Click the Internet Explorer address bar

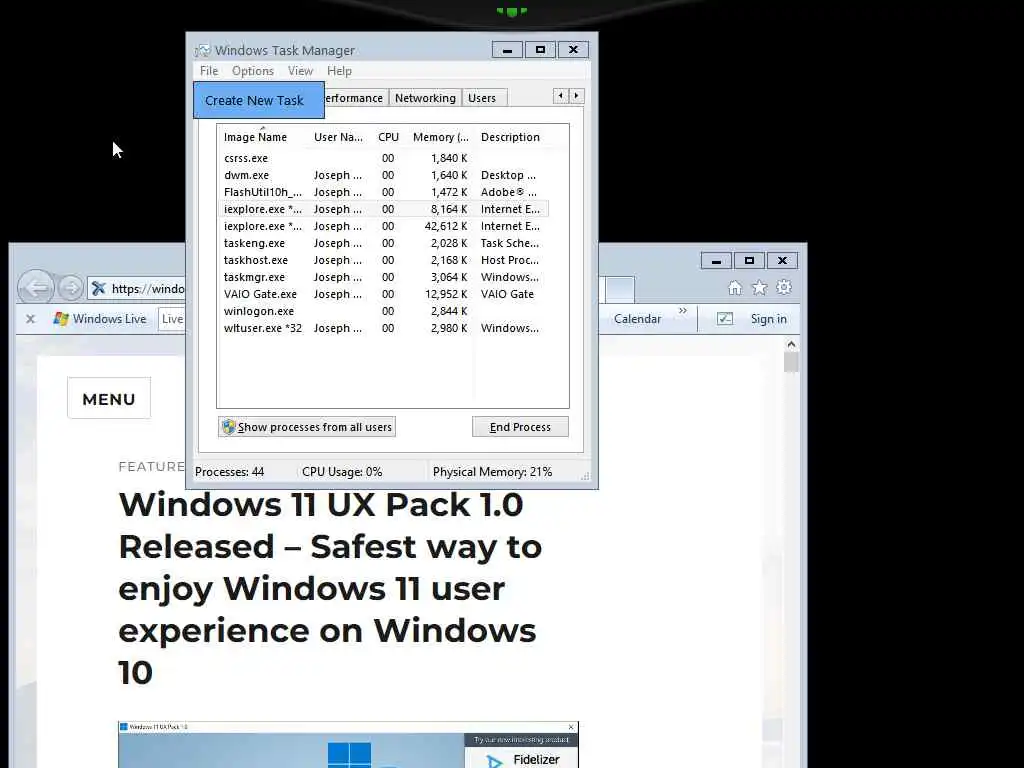(x=137, y=288)
